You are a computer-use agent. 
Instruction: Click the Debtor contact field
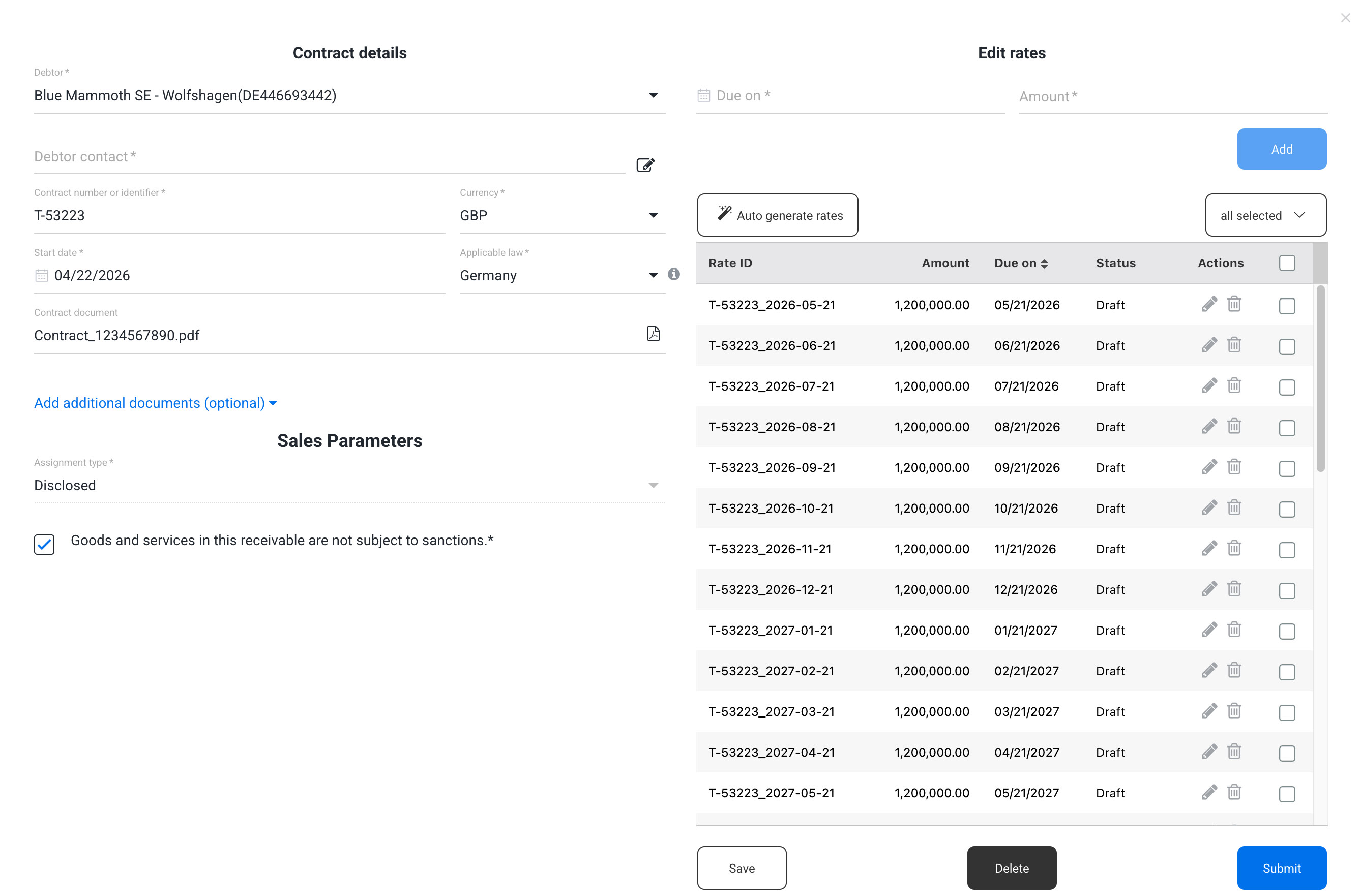pos(330,157)
